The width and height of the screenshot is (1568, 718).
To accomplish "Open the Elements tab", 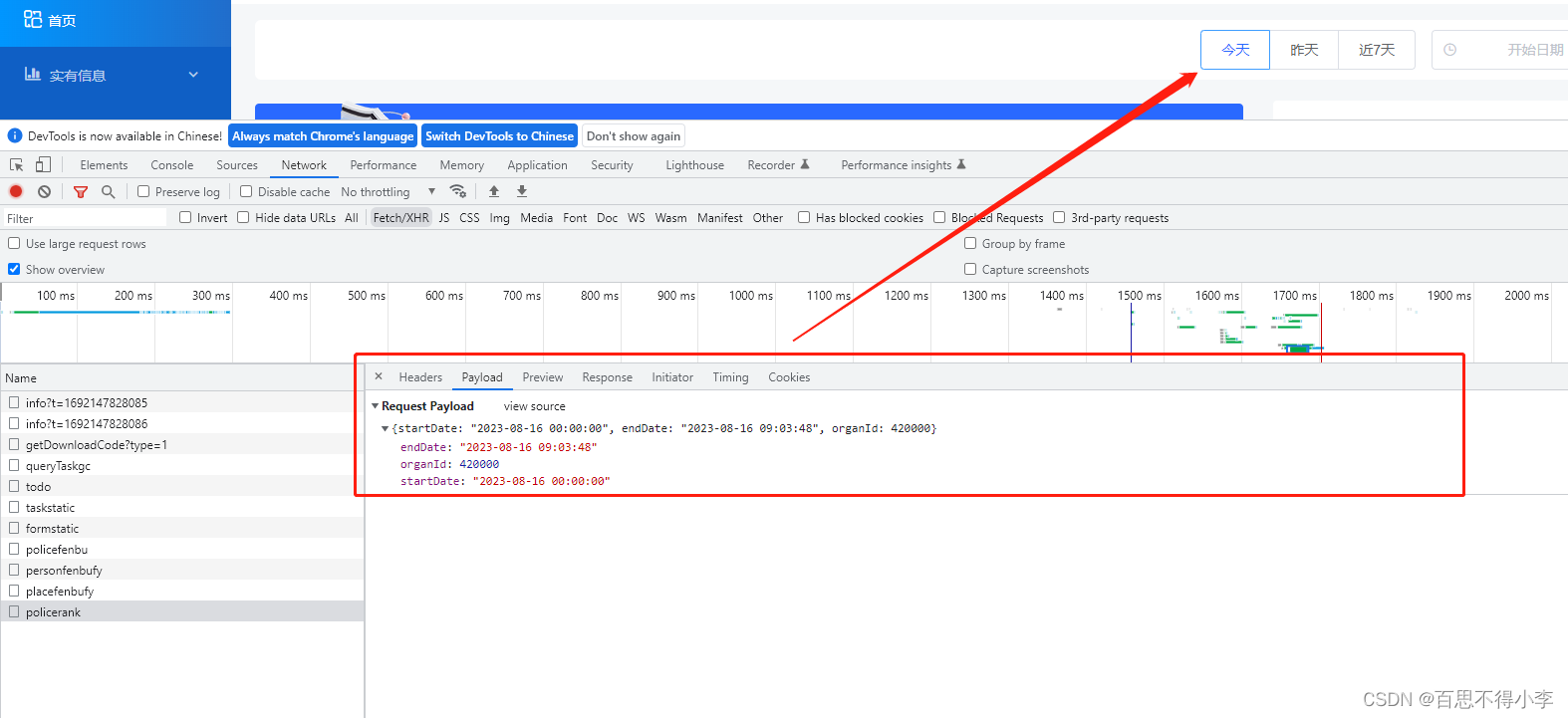I will coord(104,165).
